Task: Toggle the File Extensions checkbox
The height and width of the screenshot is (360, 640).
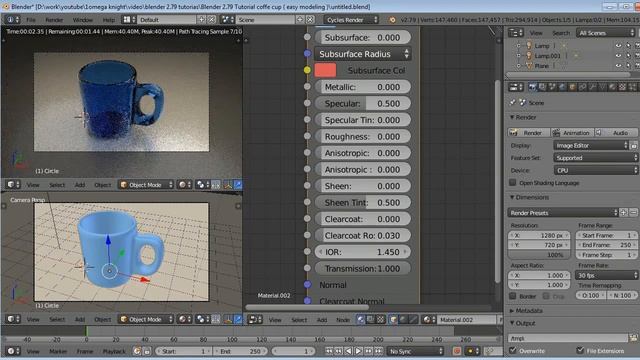Action: tap(580, 350)
